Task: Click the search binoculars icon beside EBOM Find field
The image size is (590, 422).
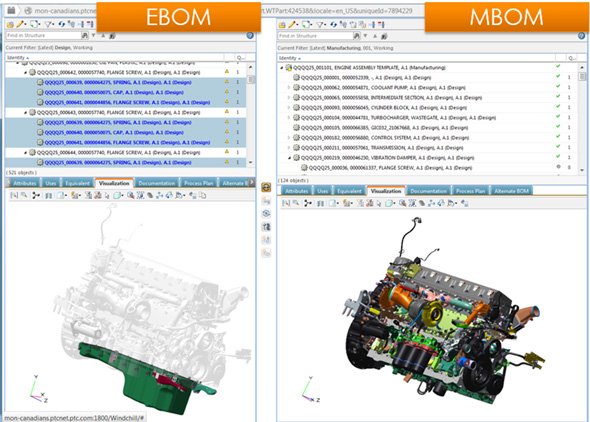Action: point(85,35)
